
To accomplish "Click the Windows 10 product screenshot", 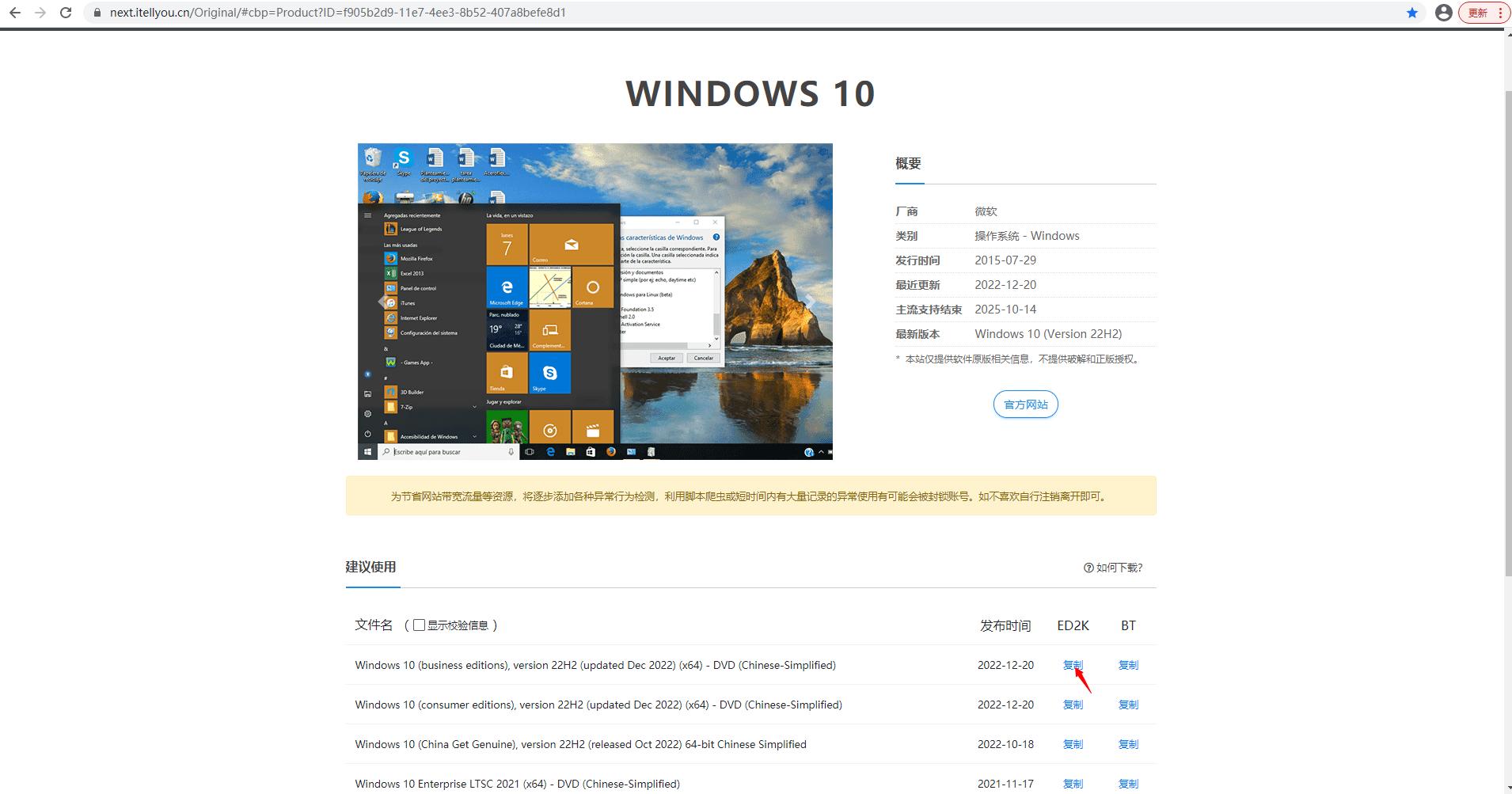I will click(595, 301).
